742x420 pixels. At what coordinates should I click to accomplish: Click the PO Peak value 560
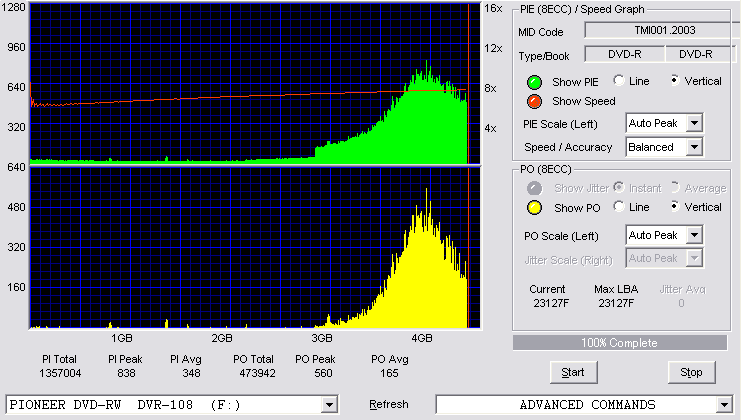[323, 374]
